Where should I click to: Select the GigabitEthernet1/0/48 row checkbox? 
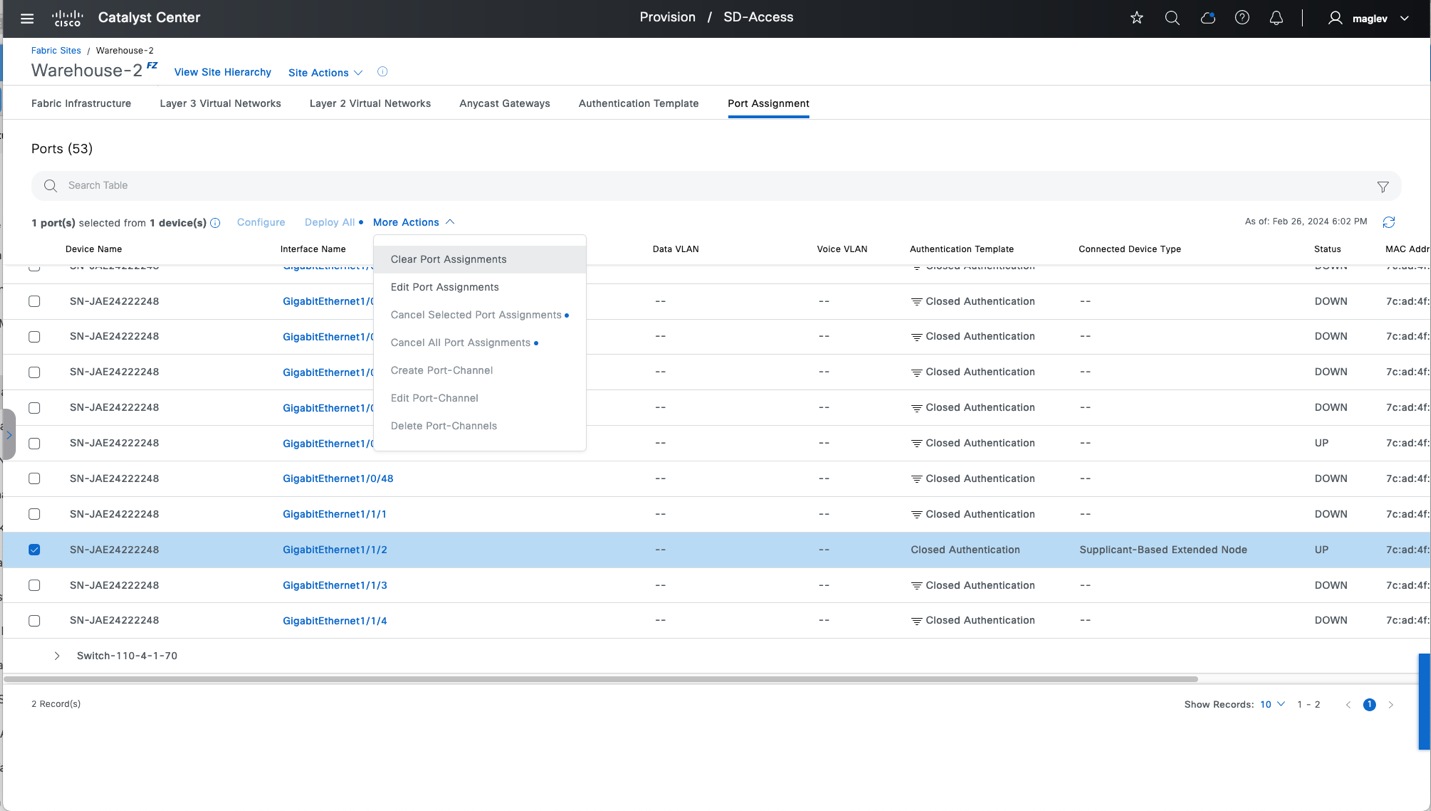point(34,479)
